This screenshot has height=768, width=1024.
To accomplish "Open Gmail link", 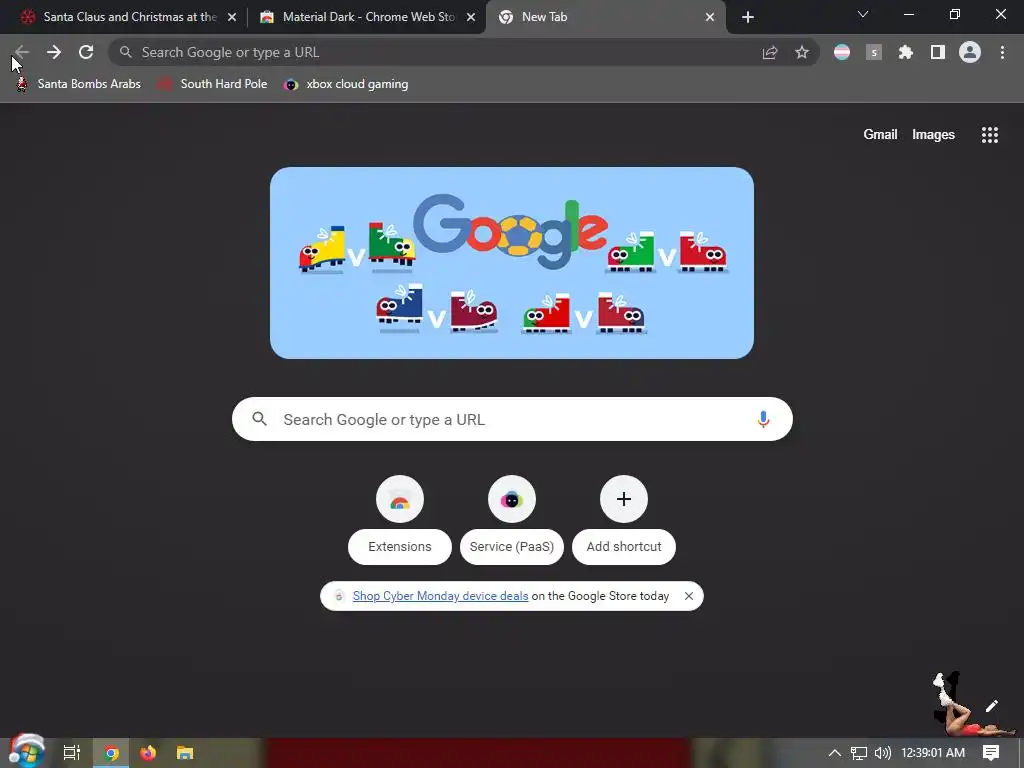I will (880, 135).
